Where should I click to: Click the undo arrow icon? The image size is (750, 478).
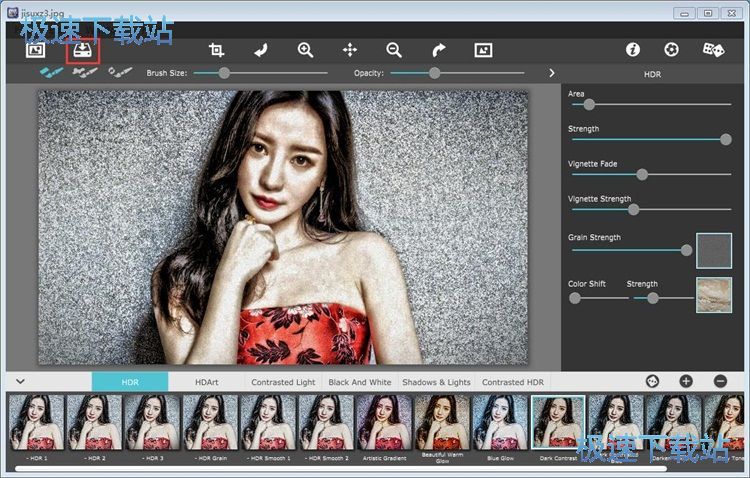261,50
